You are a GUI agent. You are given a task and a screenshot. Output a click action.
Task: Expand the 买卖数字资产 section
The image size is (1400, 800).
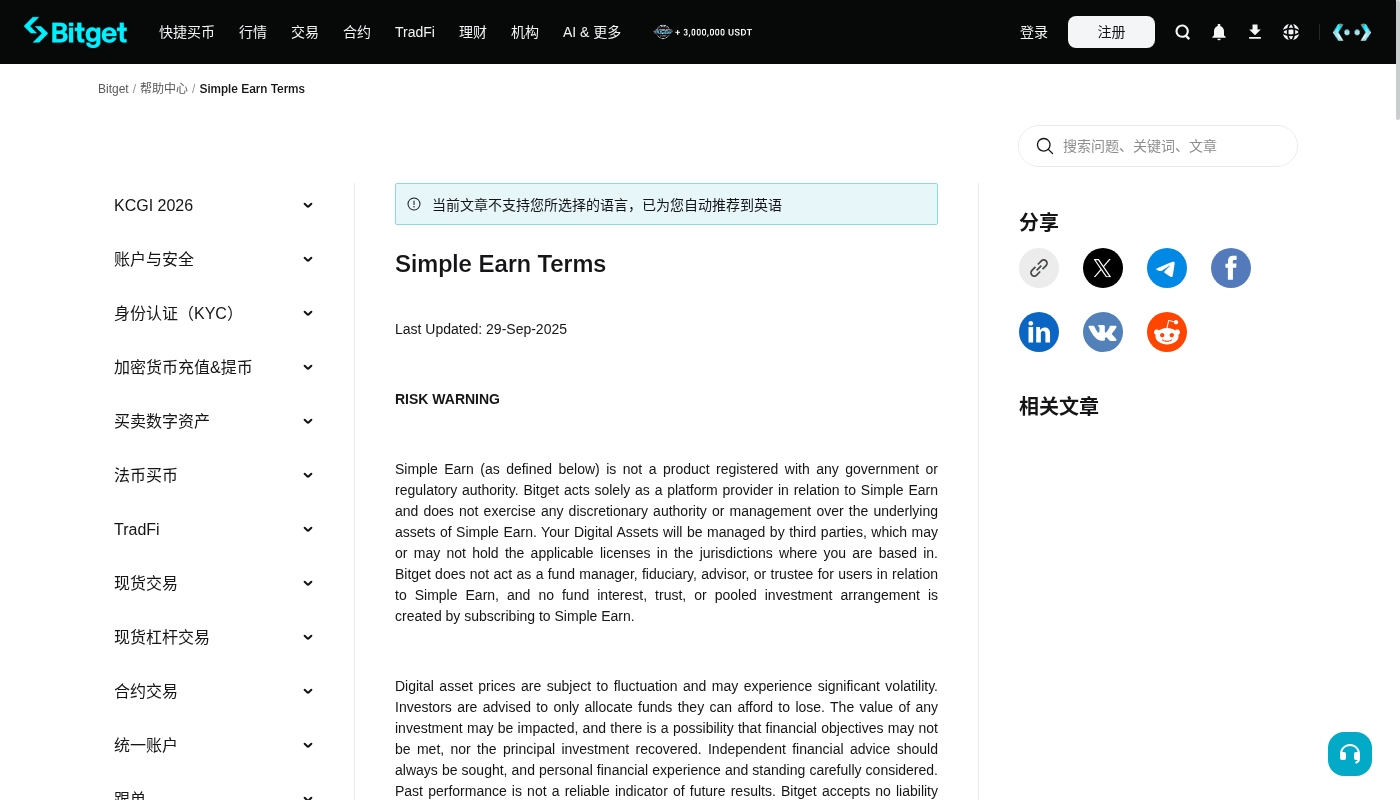214,421
